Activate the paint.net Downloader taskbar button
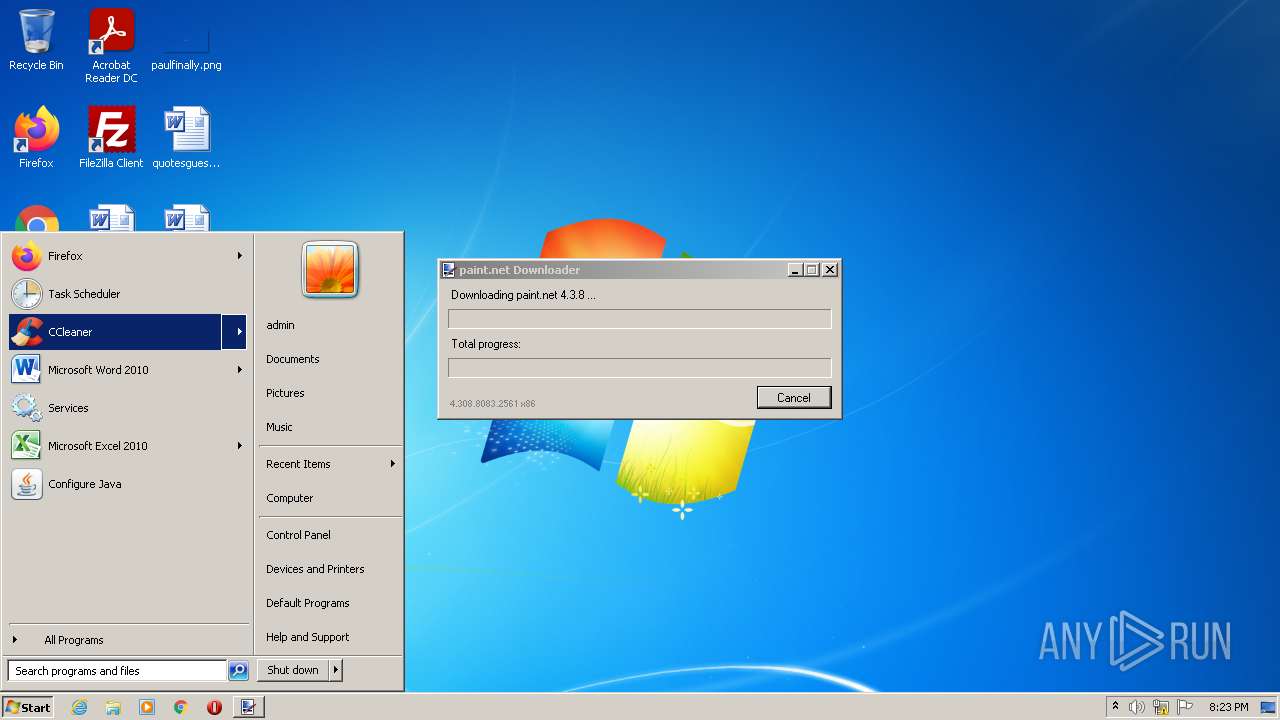1280x720 pixels. click(x=249, y=707)
